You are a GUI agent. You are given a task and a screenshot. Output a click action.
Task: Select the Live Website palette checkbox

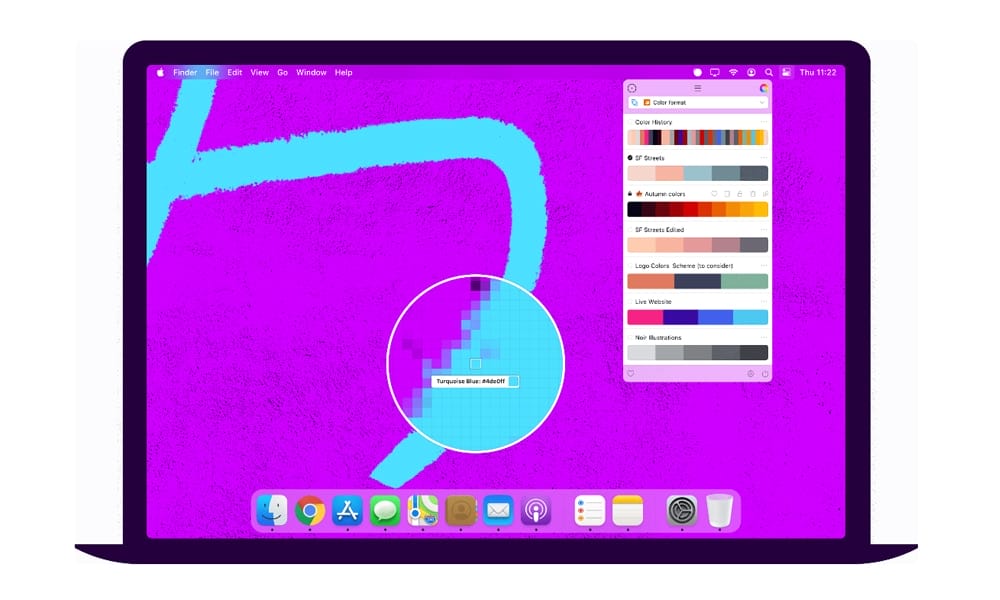pyautogui.click(x=630, y=301)
